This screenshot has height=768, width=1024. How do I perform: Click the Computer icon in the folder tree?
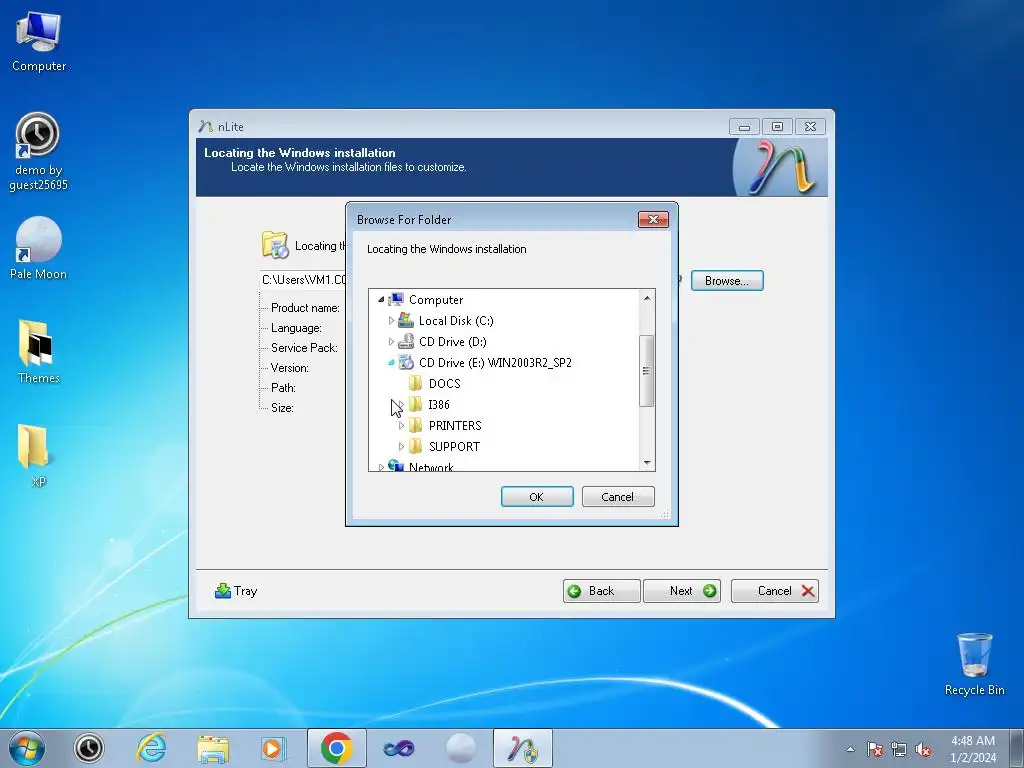396,299
